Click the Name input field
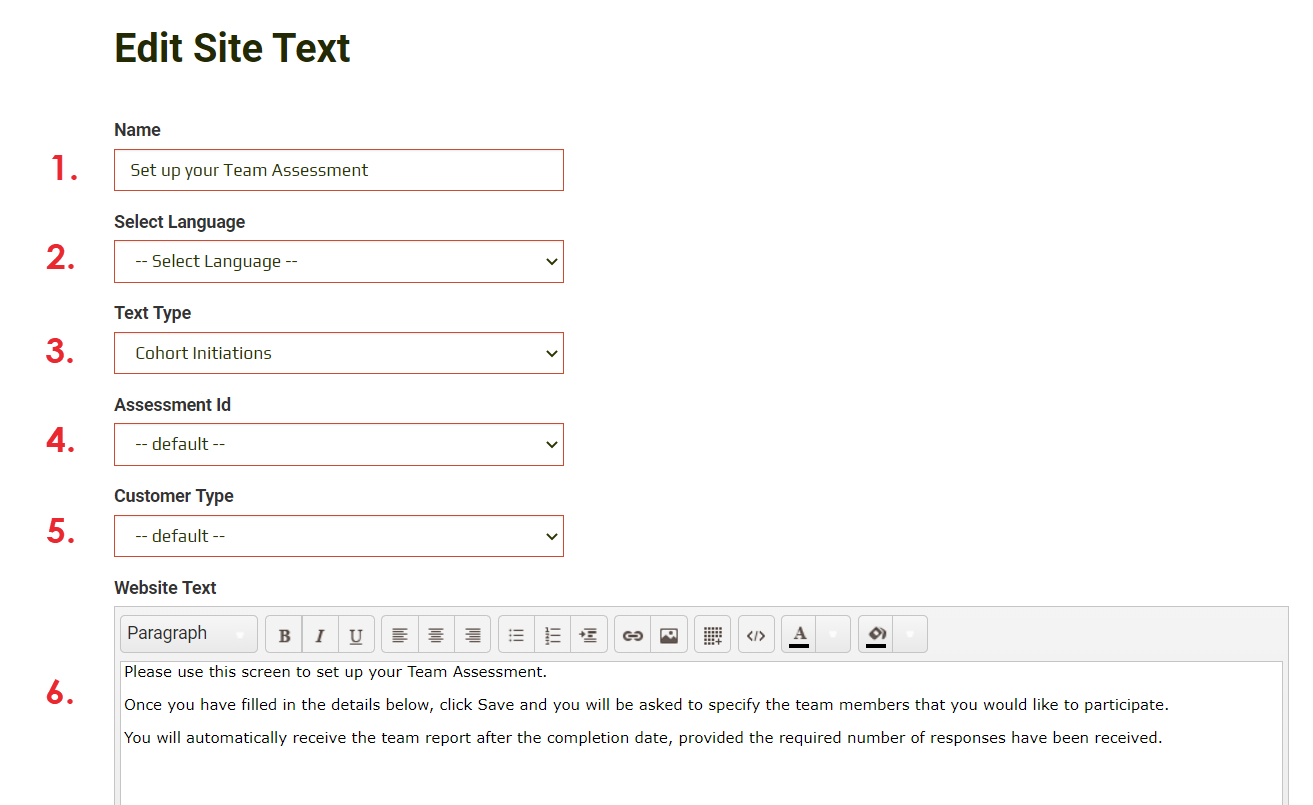The height and width of the screenshot is (805, 1313). pyautogui.click(x=339, y=170)
